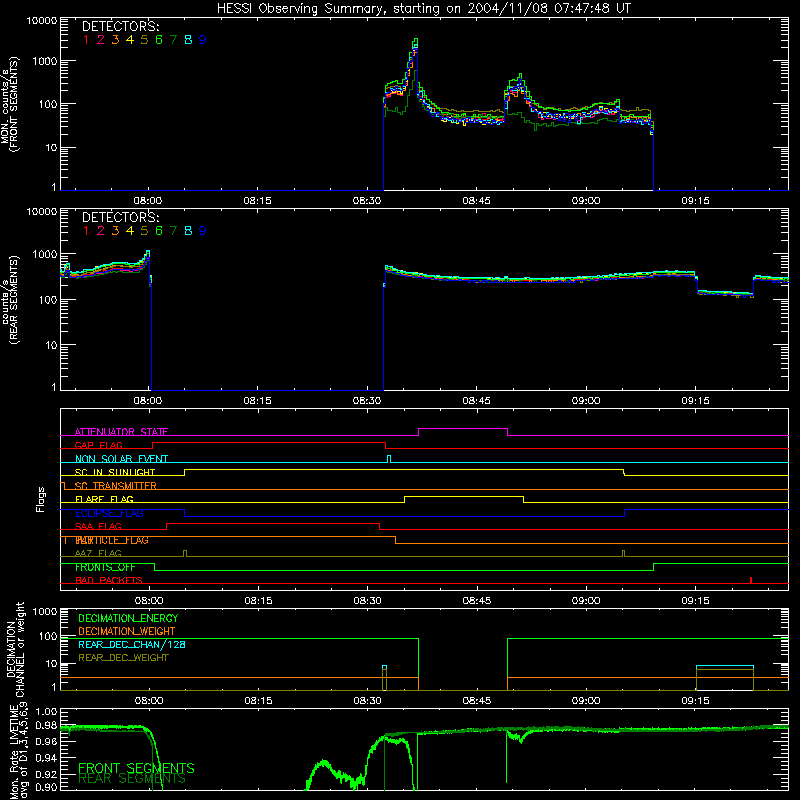The image size is (800, 800).
Task: Pick detector 1 in rear segments legend
Action: point(86,231)
